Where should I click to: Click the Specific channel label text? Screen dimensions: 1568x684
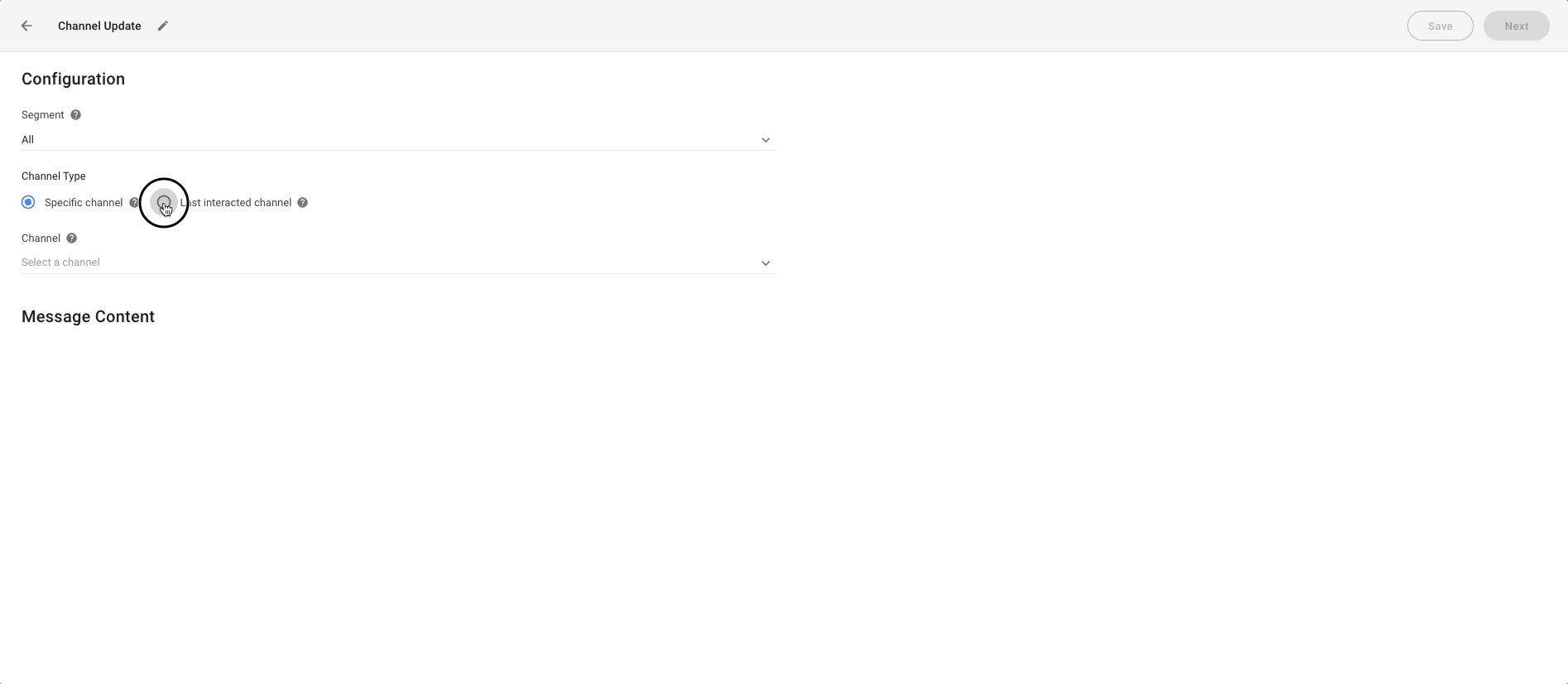(x=84, y=203)
